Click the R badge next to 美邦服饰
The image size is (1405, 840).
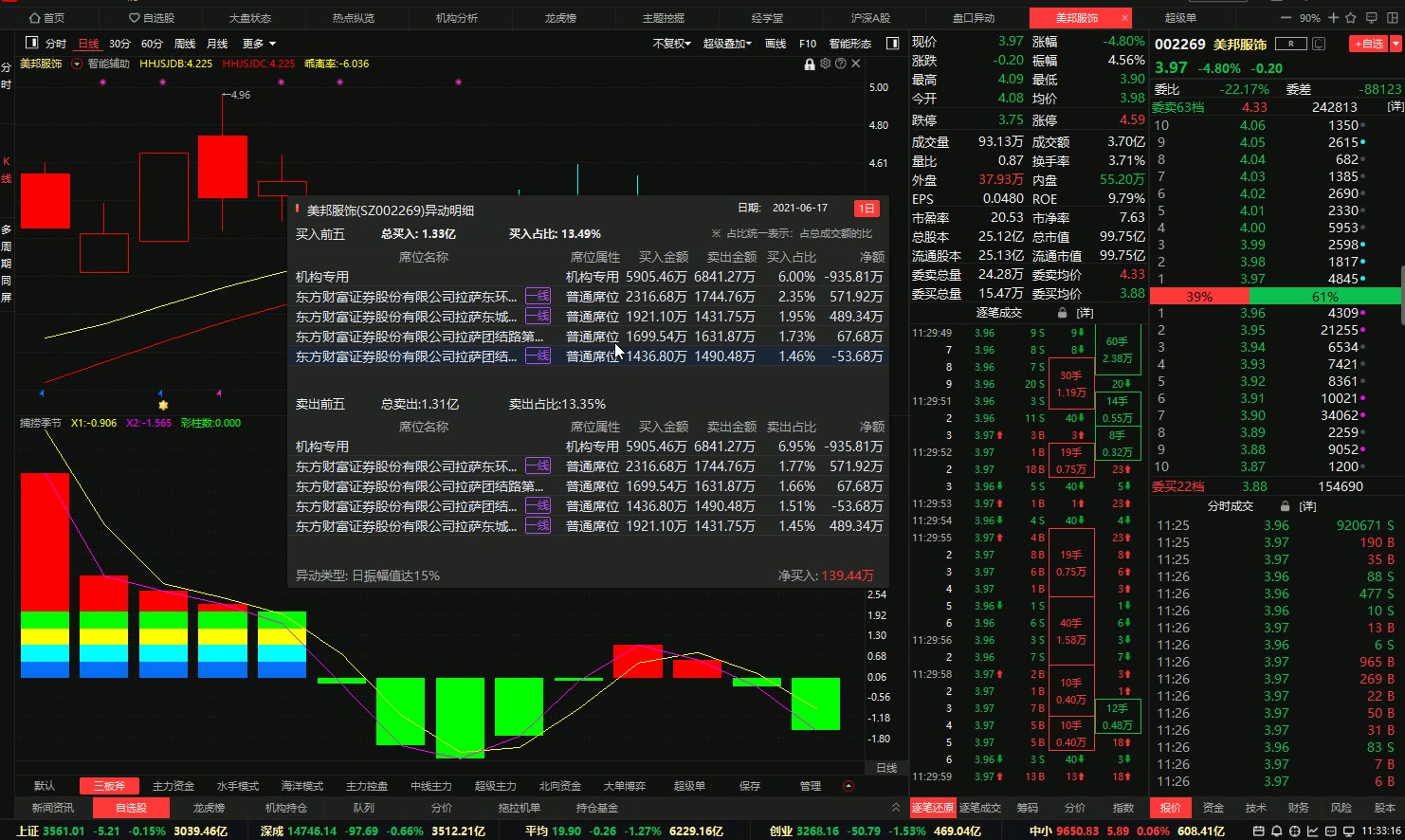[x=1290, y=44]
